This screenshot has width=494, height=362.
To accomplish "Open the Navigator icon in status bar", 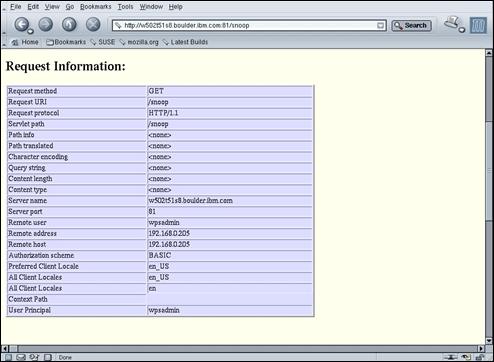I will (8, 357).
